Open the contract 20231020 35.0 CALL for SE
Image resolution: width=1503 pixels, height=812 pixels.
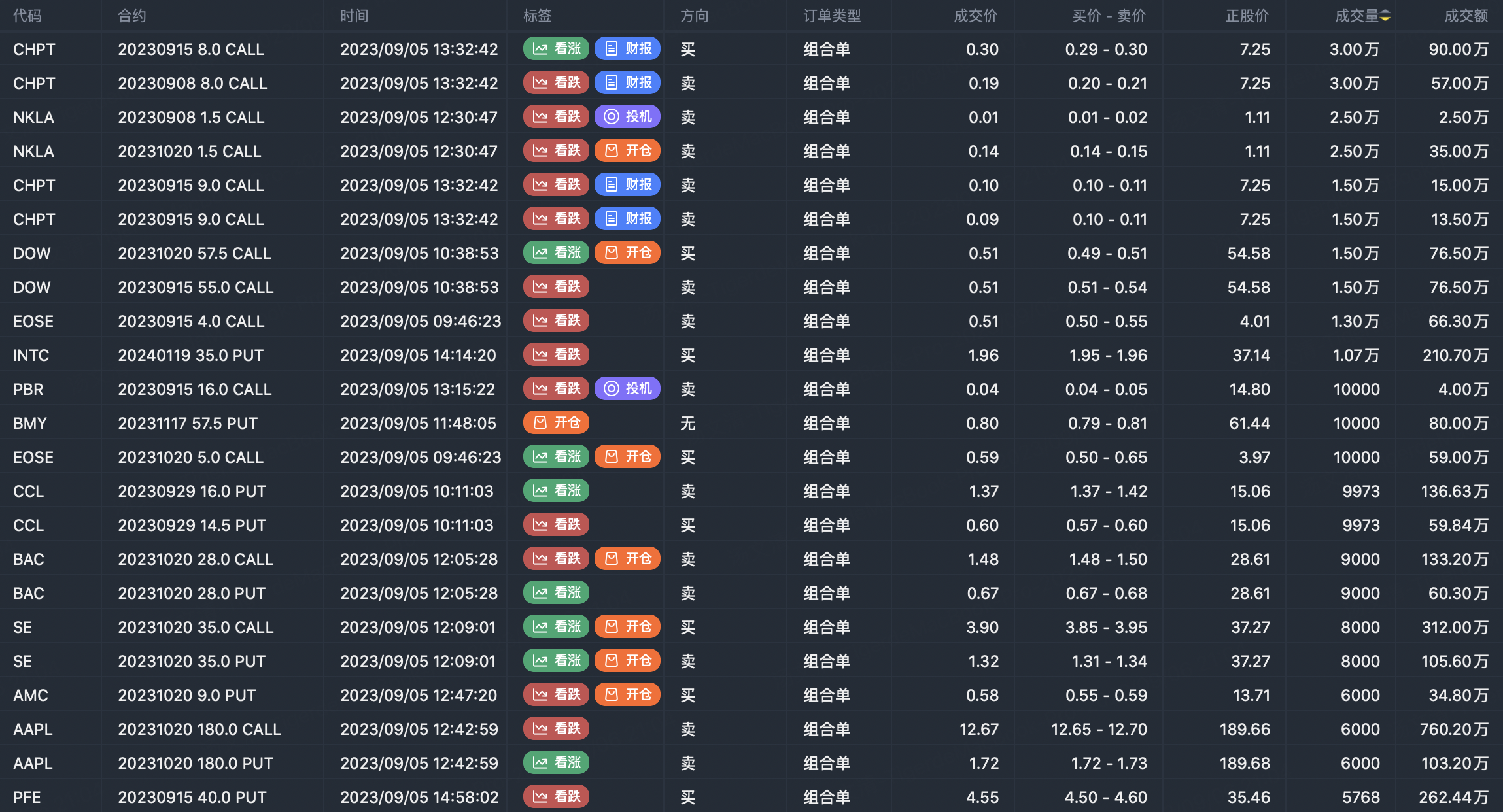(196, 627)
